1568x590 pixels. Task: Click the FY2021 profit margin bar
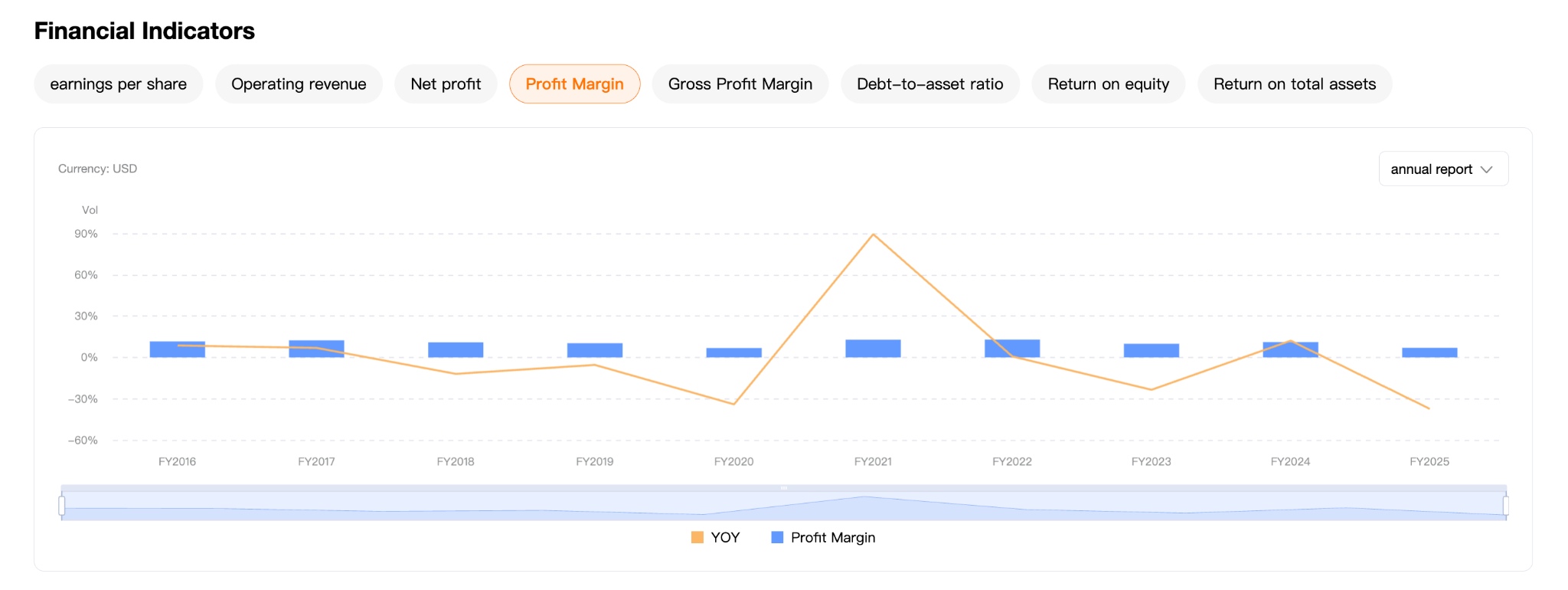pos(873,349)
